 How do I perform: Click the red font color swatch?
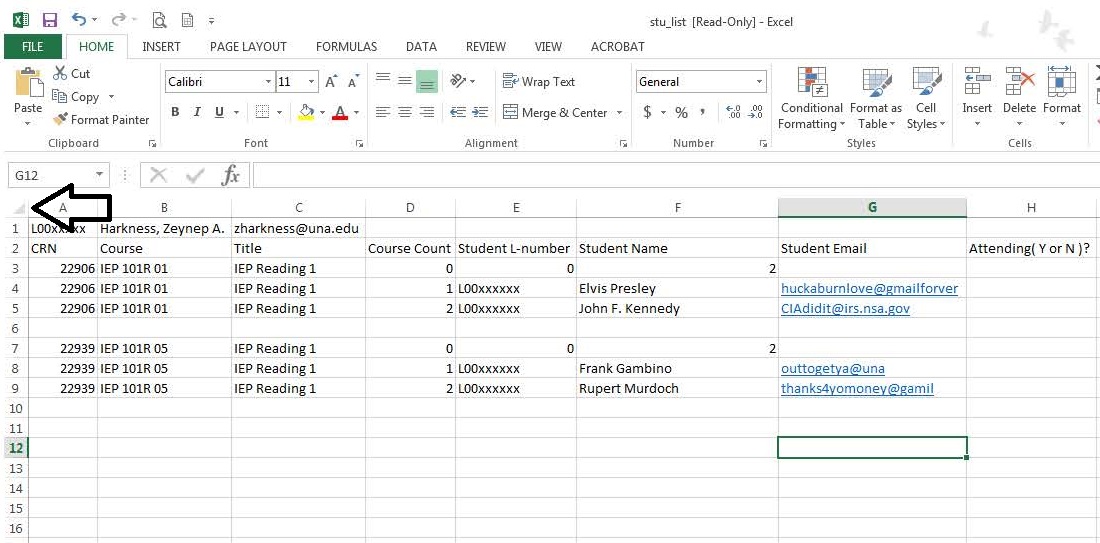coord(340,113)
